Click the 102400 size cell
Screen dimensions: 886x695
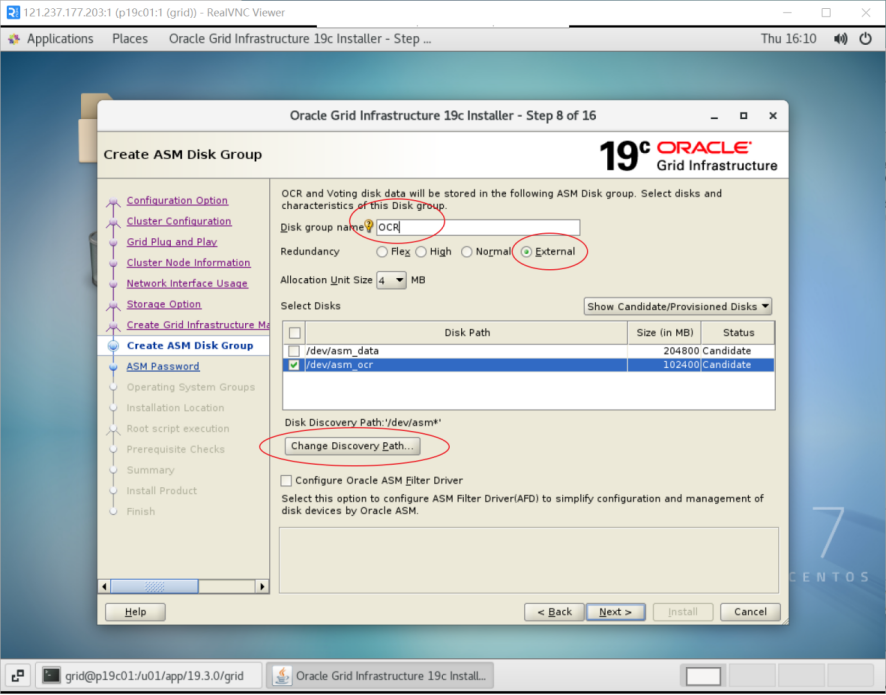(664, 365)
